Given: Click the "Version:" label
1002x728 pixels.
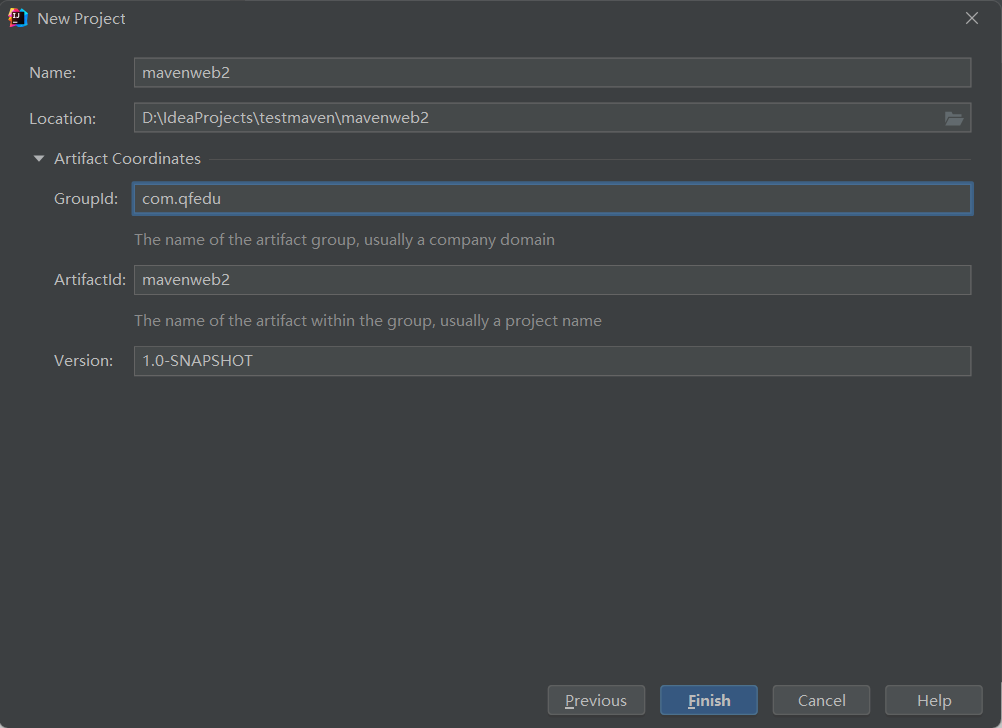Looking at the screenshot, I should pyautogui.click(x=84, y=361).
